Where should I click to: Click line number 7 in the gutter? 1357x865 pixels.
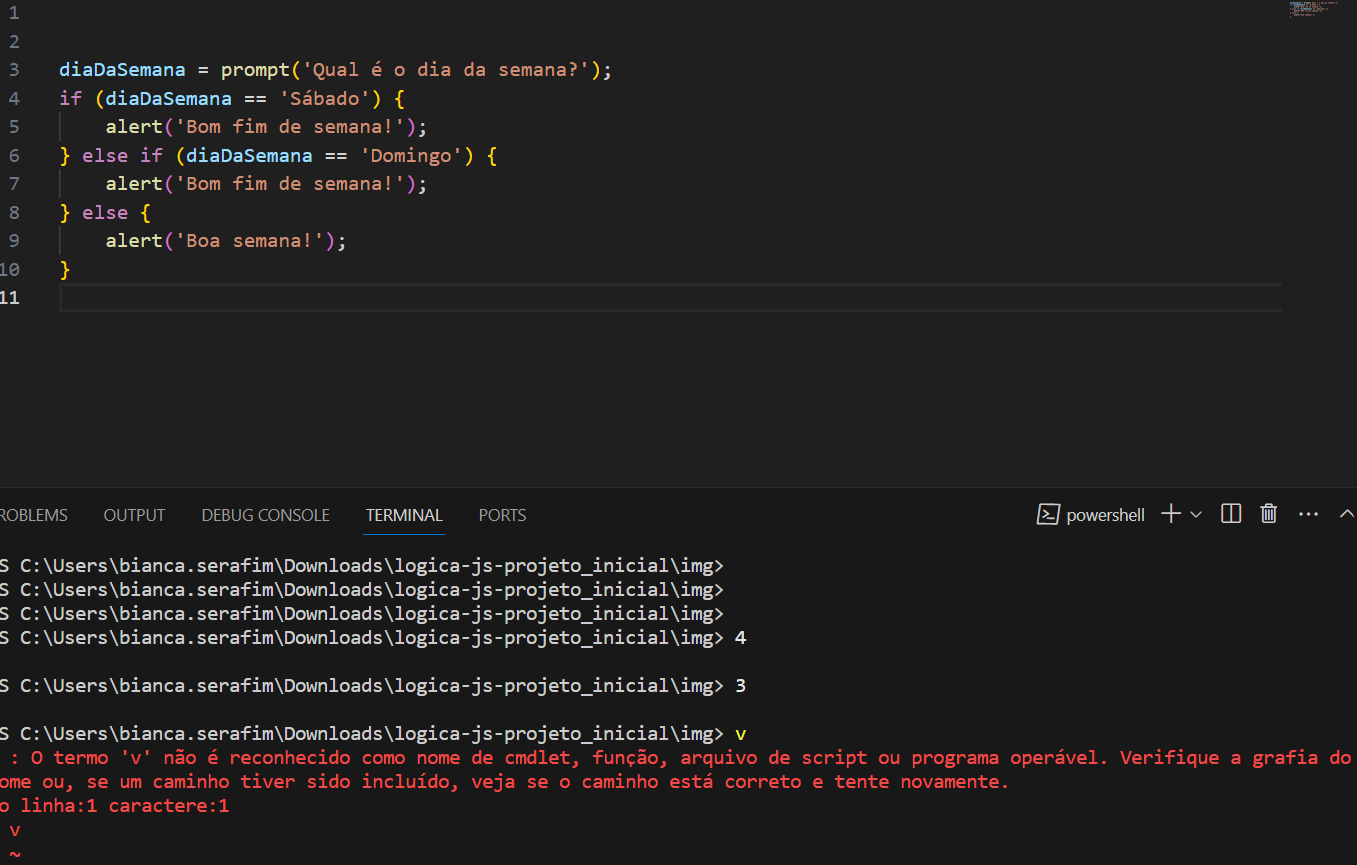(13, 184)
